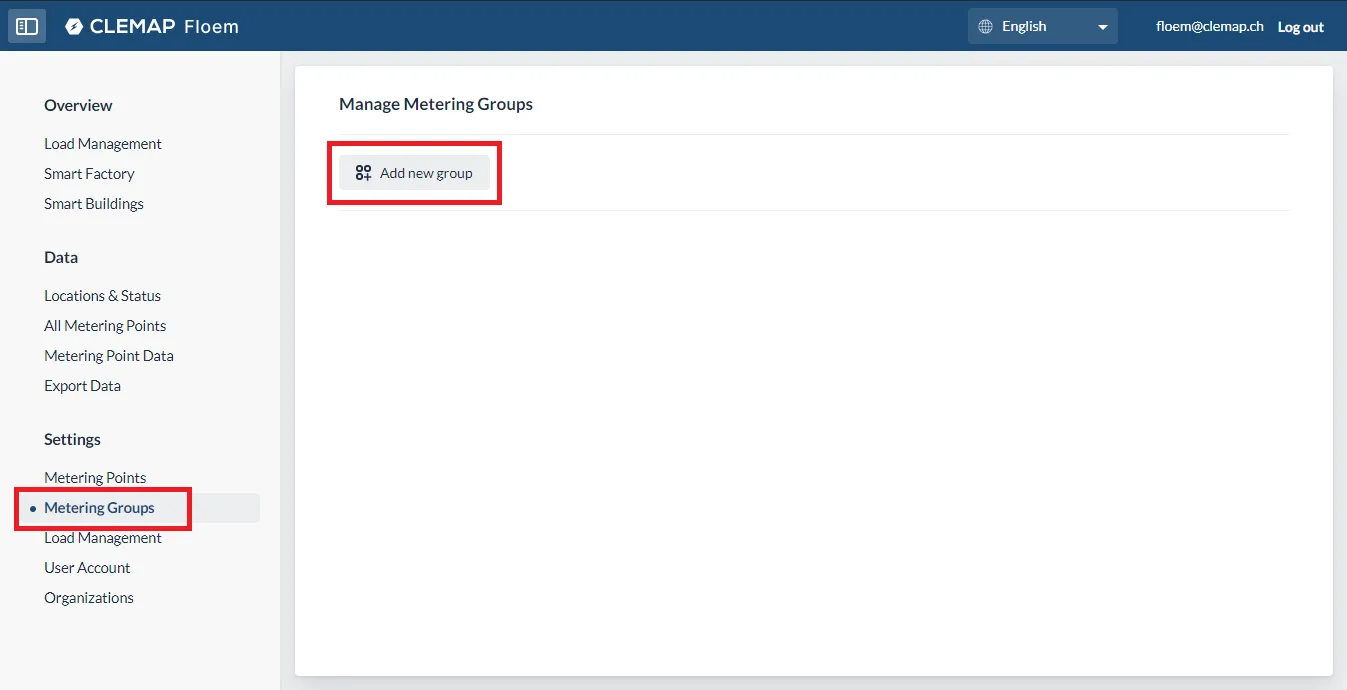Viewport: 1347px width, 690px height.
Task: Click the globe language icon
Action: [986, 26]
